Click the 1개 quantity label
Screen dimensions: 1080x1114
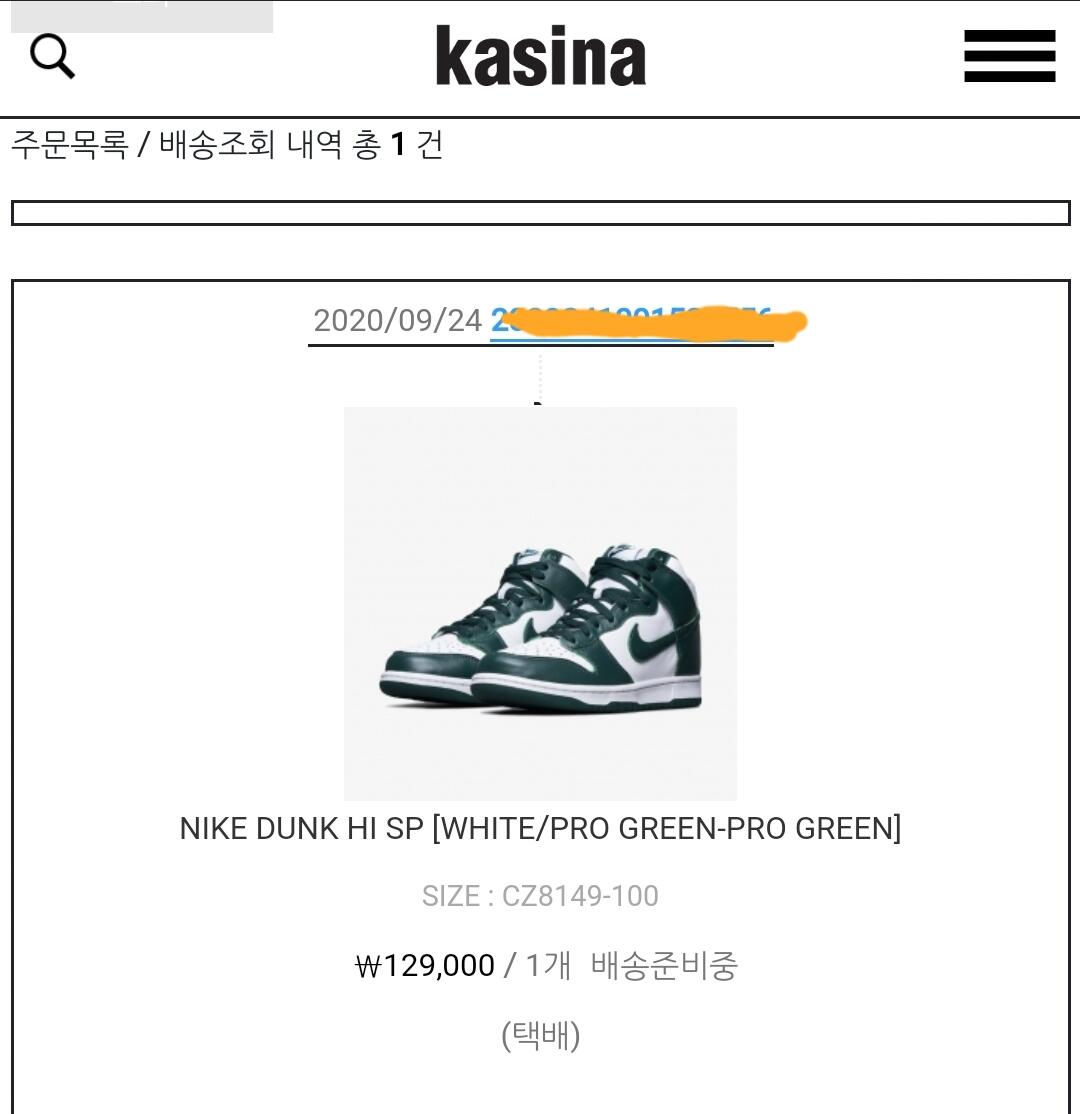point(548,966)
